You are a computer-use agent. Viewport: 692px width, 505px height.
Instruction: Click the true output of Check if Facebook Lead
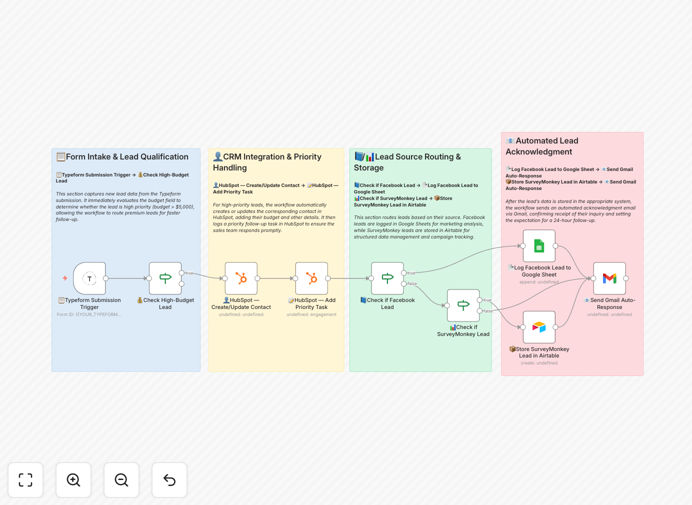[404, 273]
